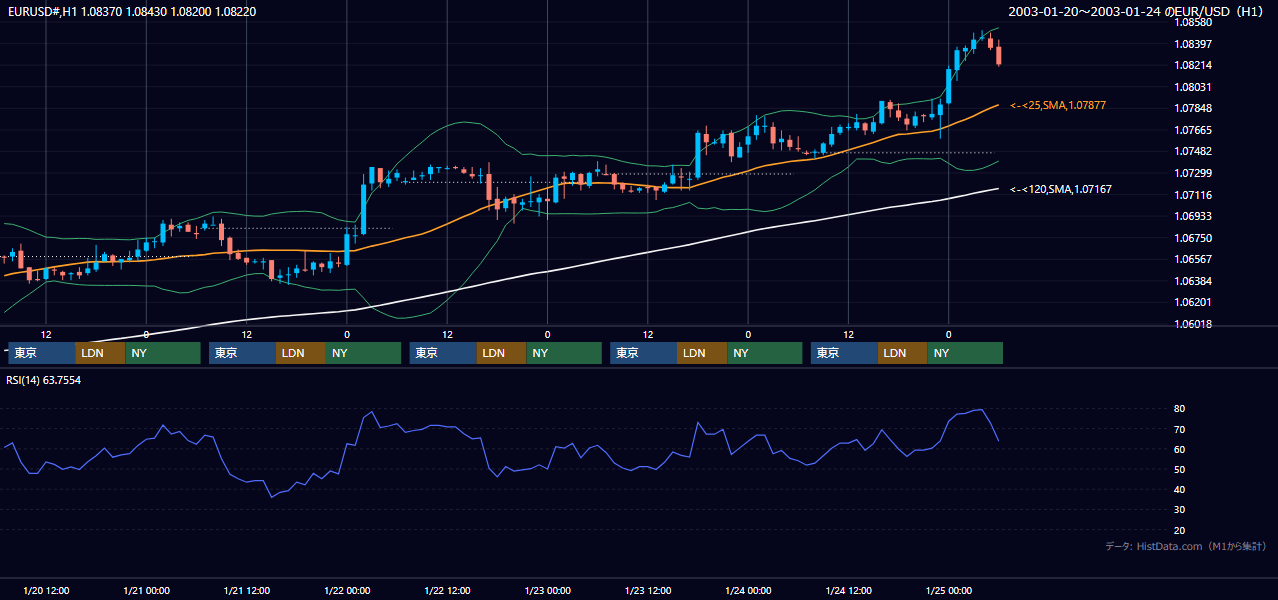Click RSI scale value 80
This screenshot has width=1278, height=600.
pyautogui.click(x=1180, y=409)
